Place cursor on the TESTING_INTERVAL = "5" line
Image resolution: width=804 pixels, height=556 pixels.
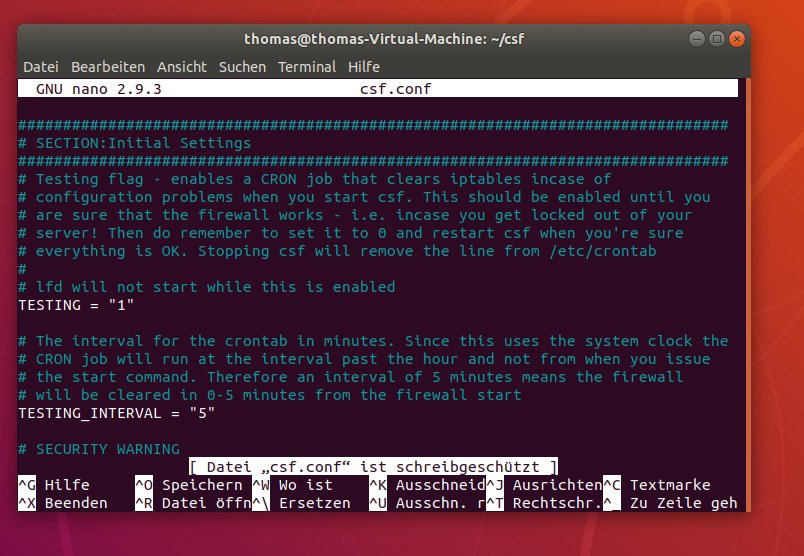coord(116,413)
